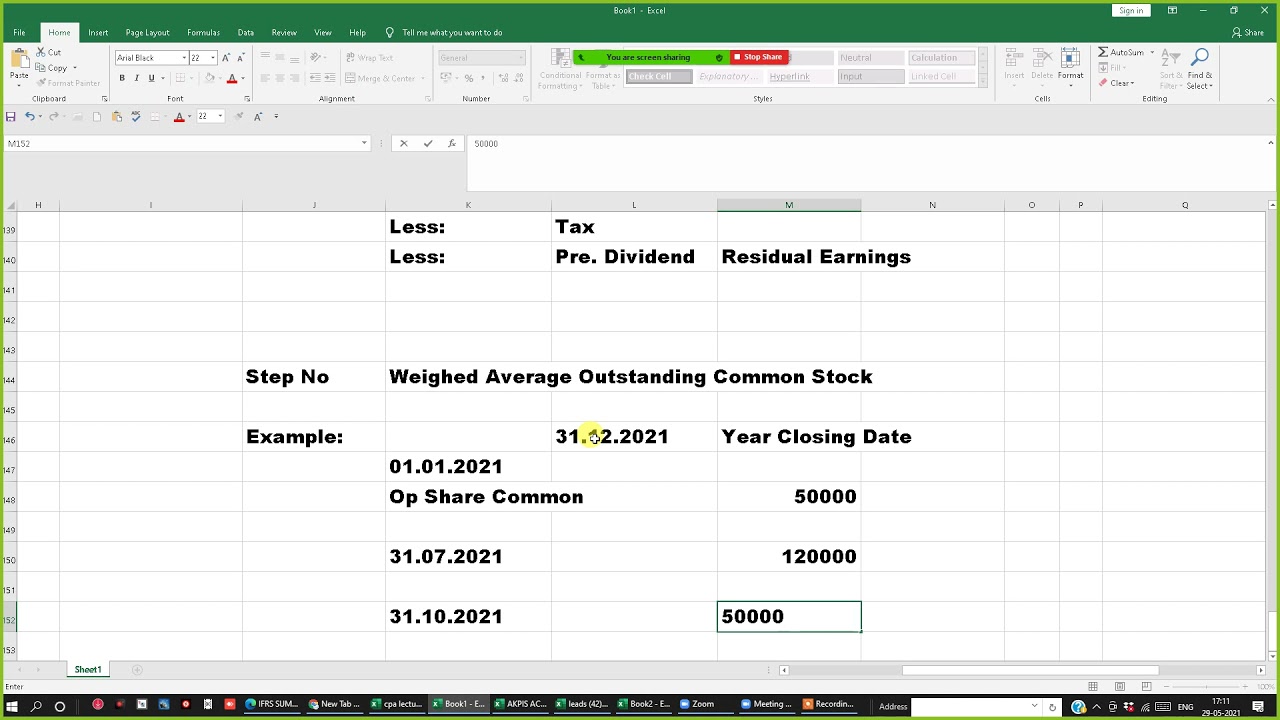Switch to the Page Layout tab
This screenshot has height=720, width=1280.
[147, 32]
